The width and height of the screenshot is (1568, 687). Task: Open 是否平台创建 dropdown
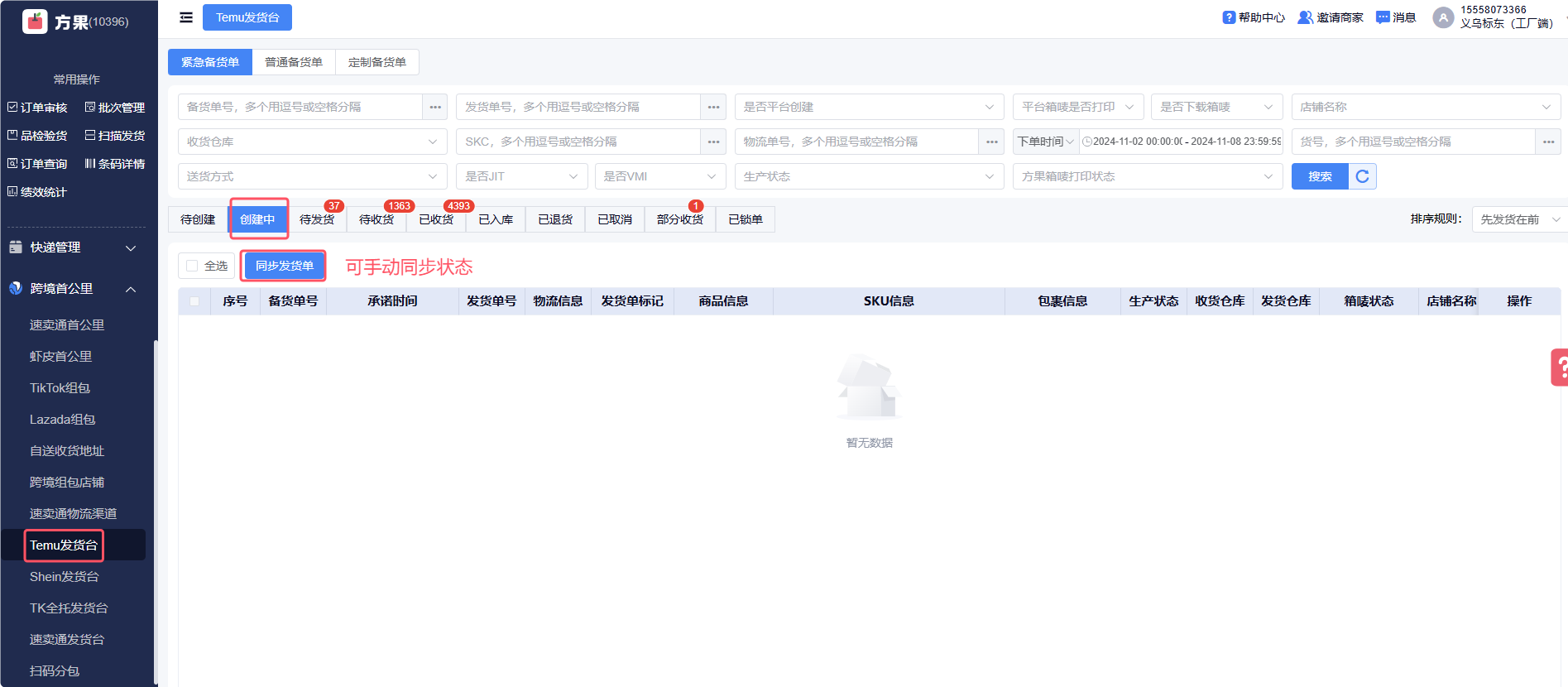[869, 107]
